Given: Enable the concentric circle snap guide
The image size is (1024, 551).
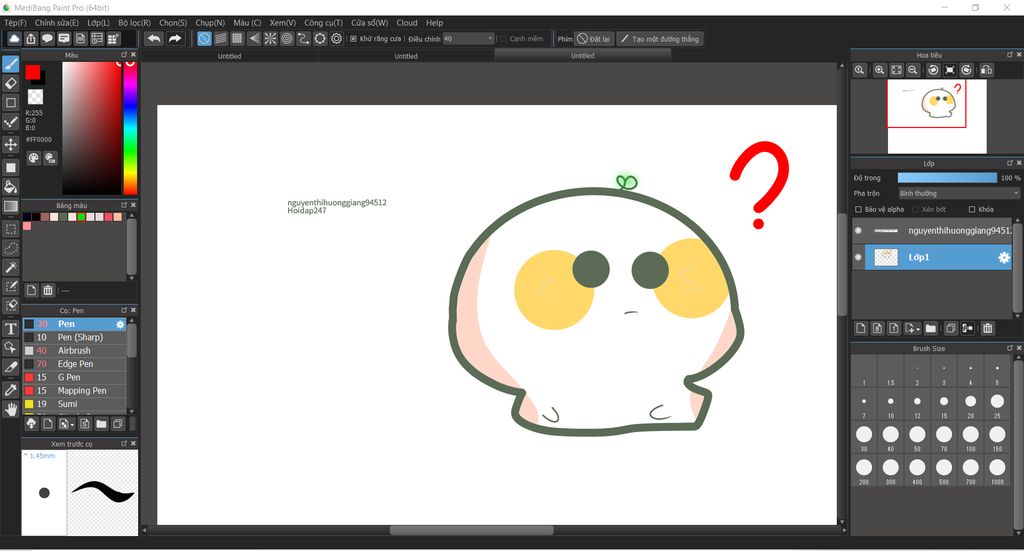Looking at the screenshot, I should click(x=287, y=39).
